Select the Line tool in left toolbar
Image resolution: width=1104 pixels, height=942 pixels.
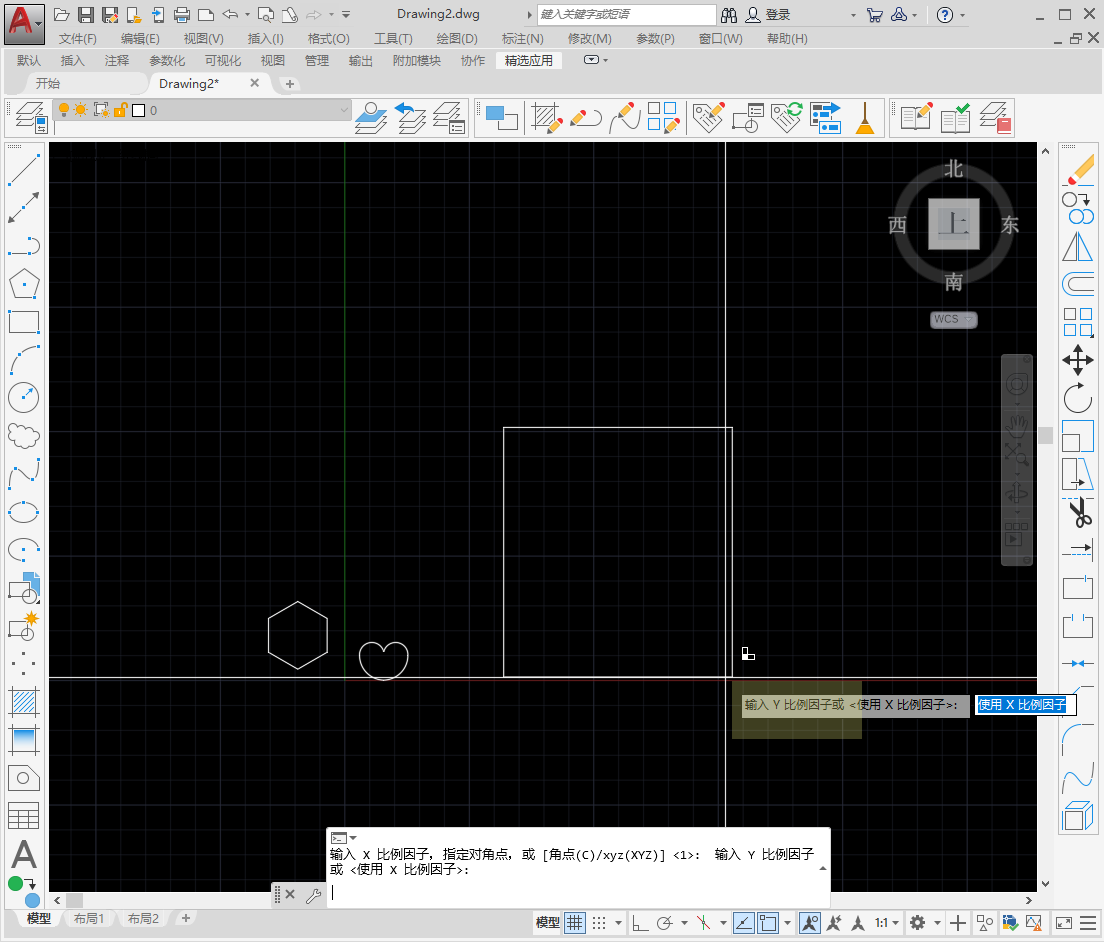(x=24, y=168)
